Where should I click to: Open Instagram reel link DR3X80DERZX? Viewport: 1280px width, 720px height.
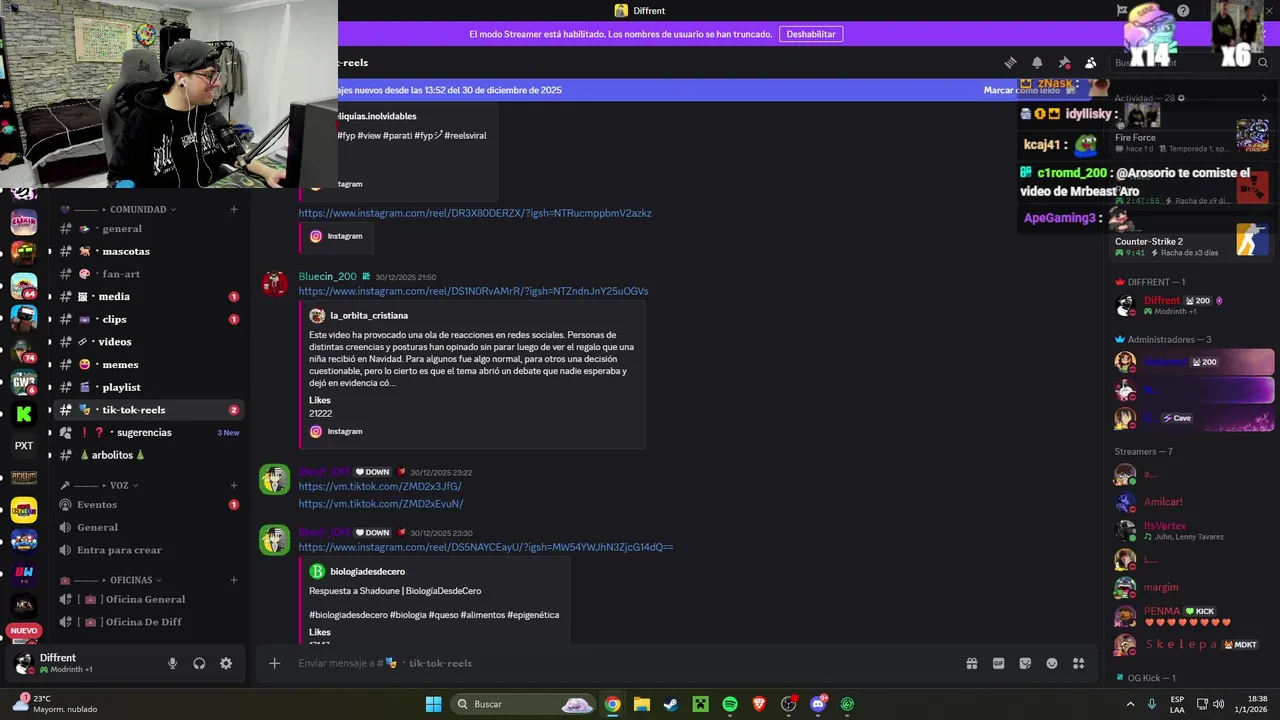pos(475,213)
